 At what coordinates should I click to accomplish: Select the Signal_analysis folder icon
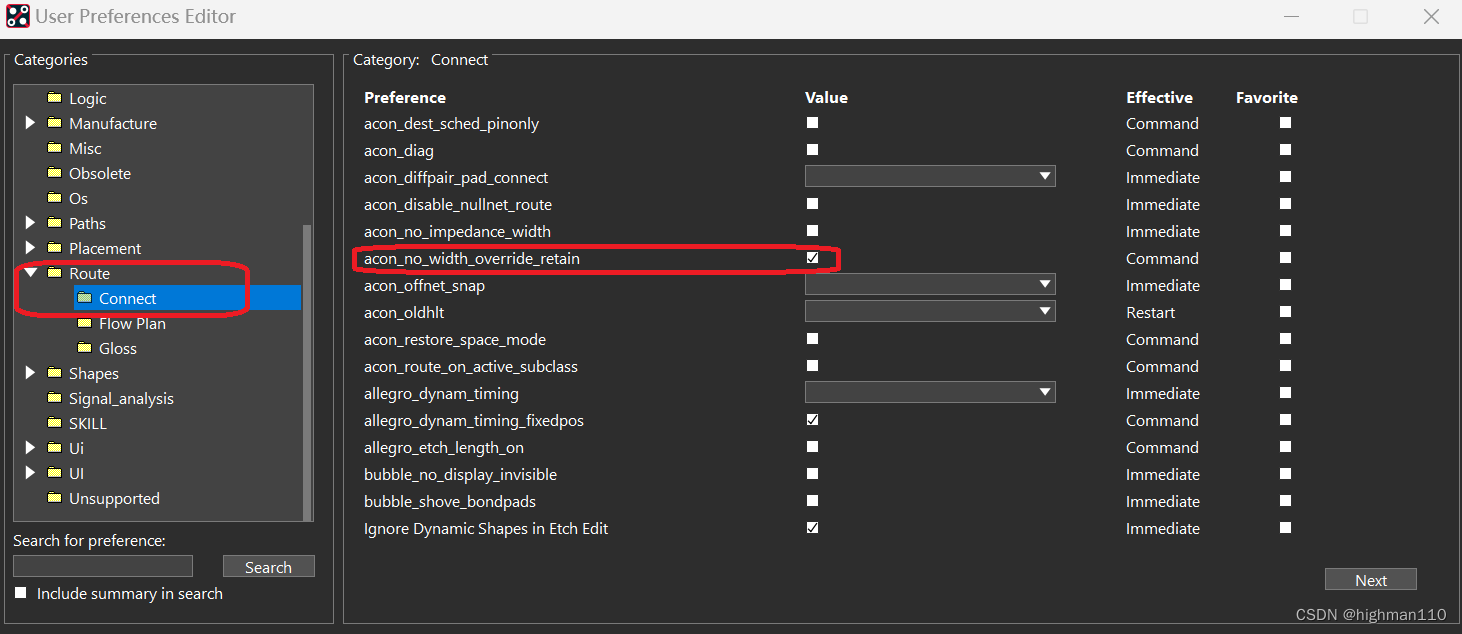point(54,398)
